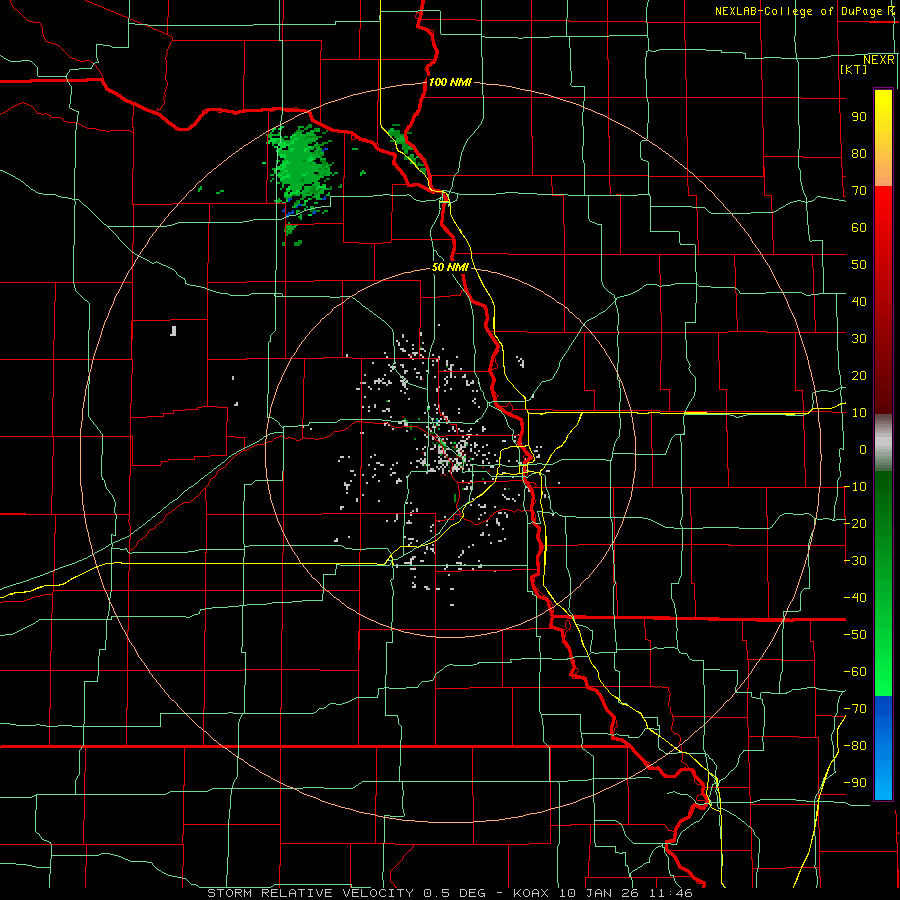Click the 50 NMI range ring label

coord(450,267)
